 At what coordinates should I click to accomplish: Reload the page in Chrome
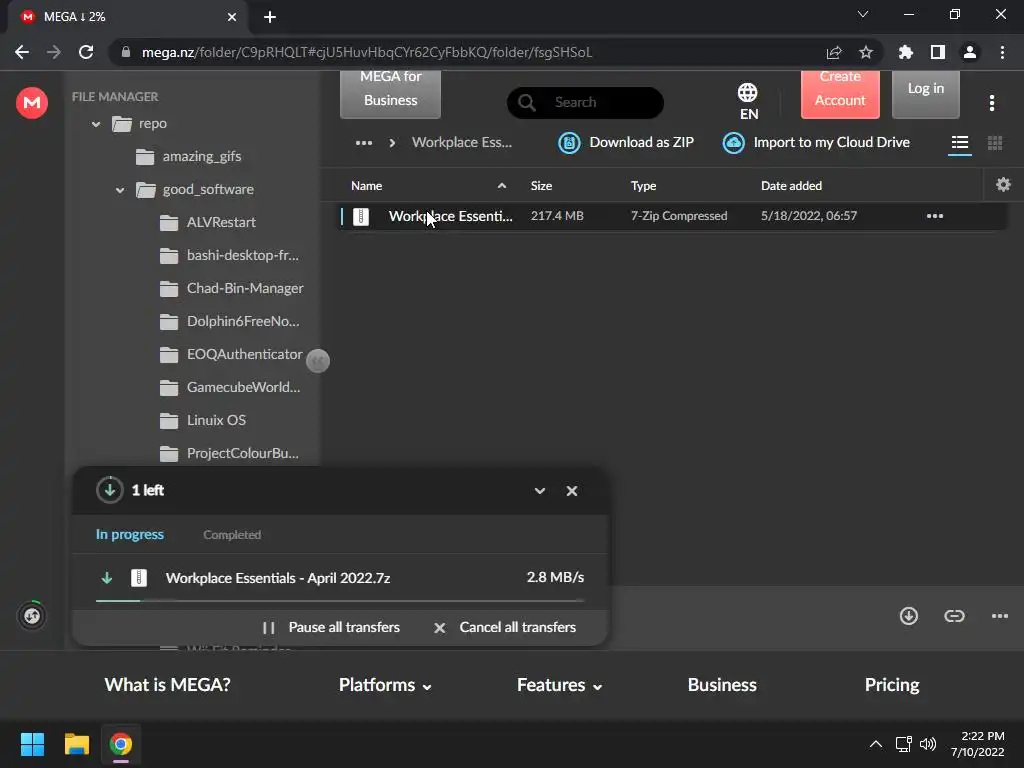pos(86,52)
